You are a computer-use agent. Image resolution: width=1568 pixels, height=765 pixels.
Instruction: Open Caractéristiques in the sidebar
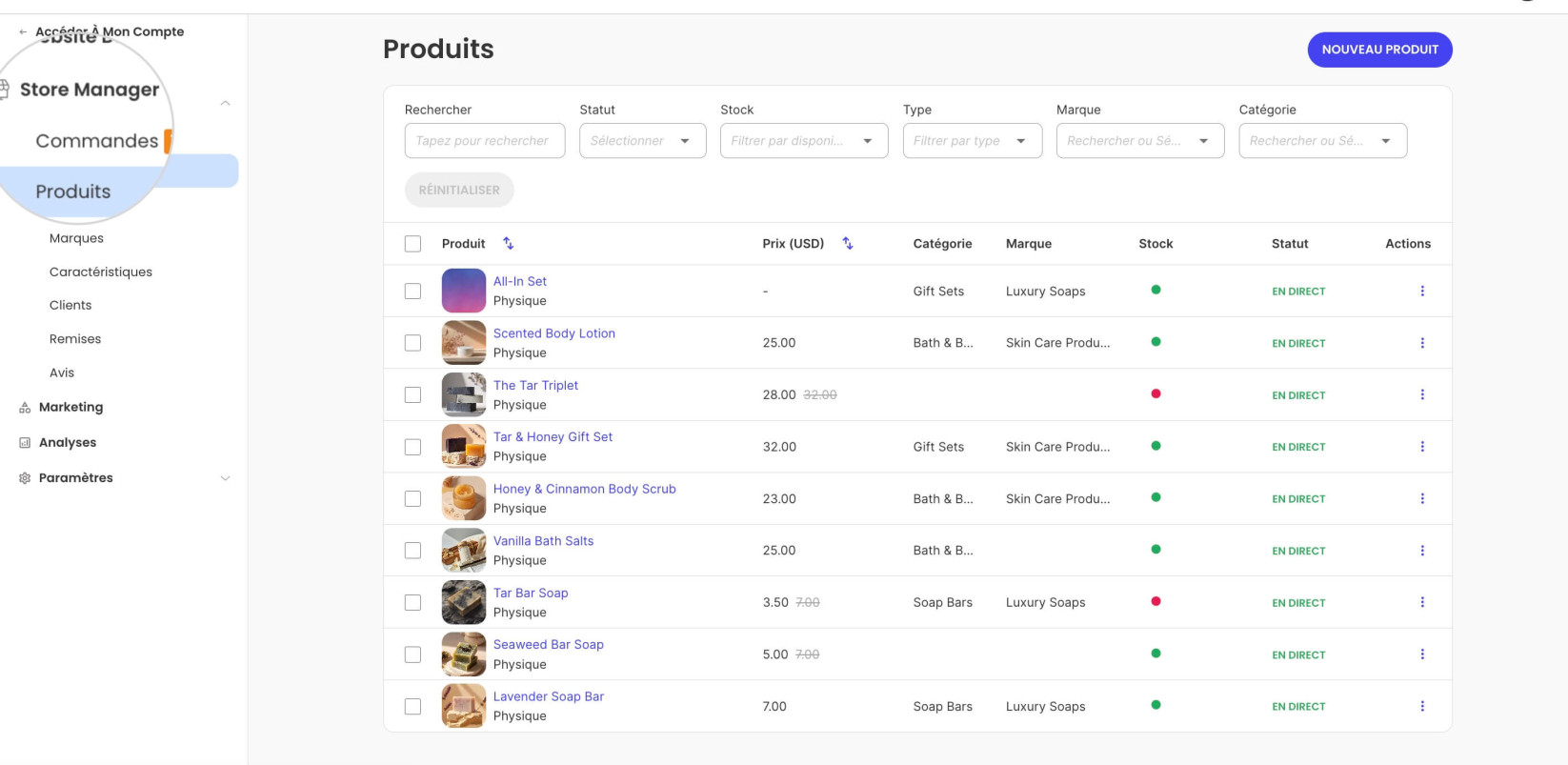(x=101, y=272)
